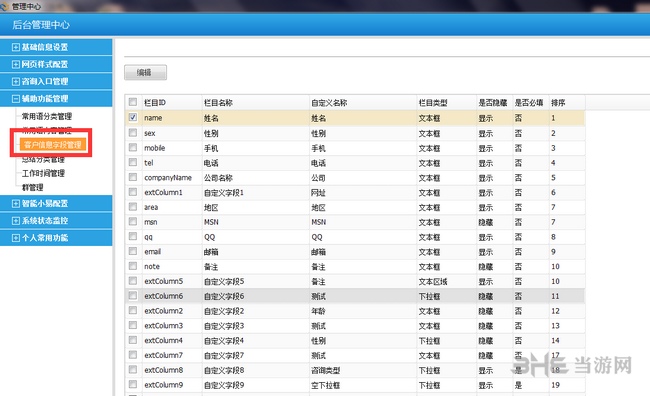This screenshot has height=396, width=650.
Task: Open 工作时间管理 in the sidebar
Action: [x=43, y=173]
